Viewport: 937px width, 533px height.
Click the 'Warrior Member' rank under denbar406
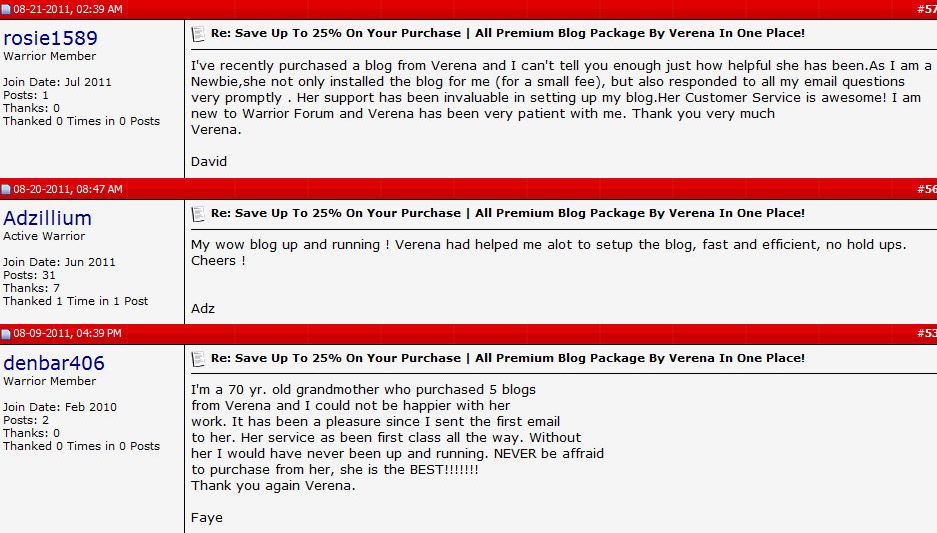(x=50, y=381)
